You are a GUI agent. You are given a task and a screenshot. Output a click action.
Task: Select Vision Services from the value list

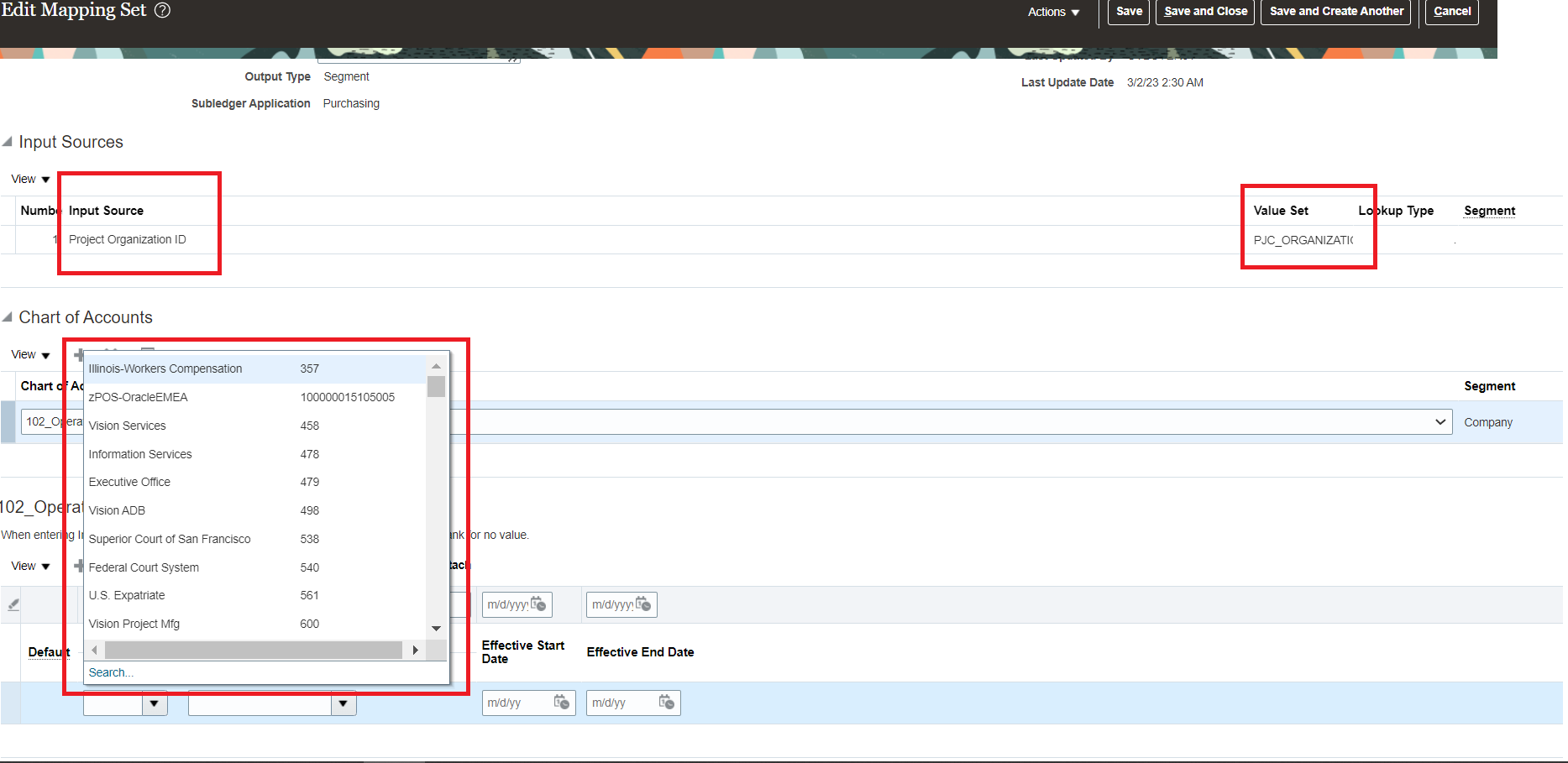pyautogui.click(x=128, y=426)
